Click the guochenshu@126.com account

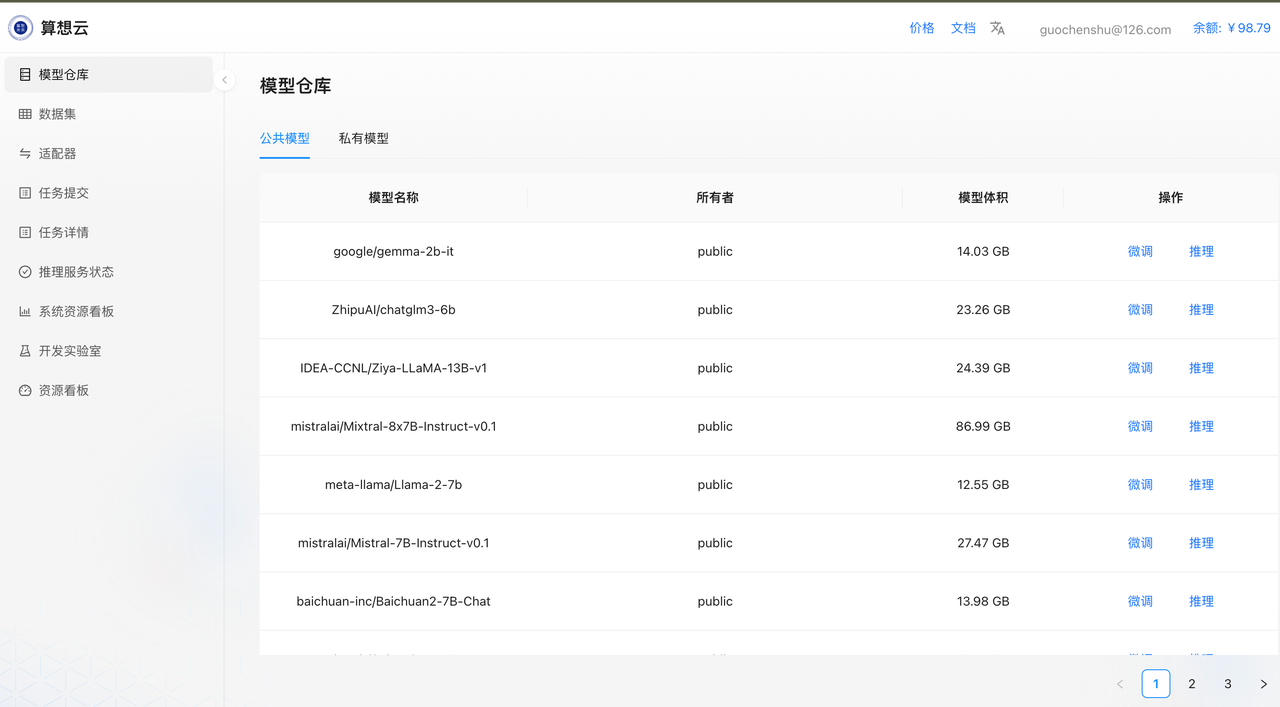(1105, 29)
